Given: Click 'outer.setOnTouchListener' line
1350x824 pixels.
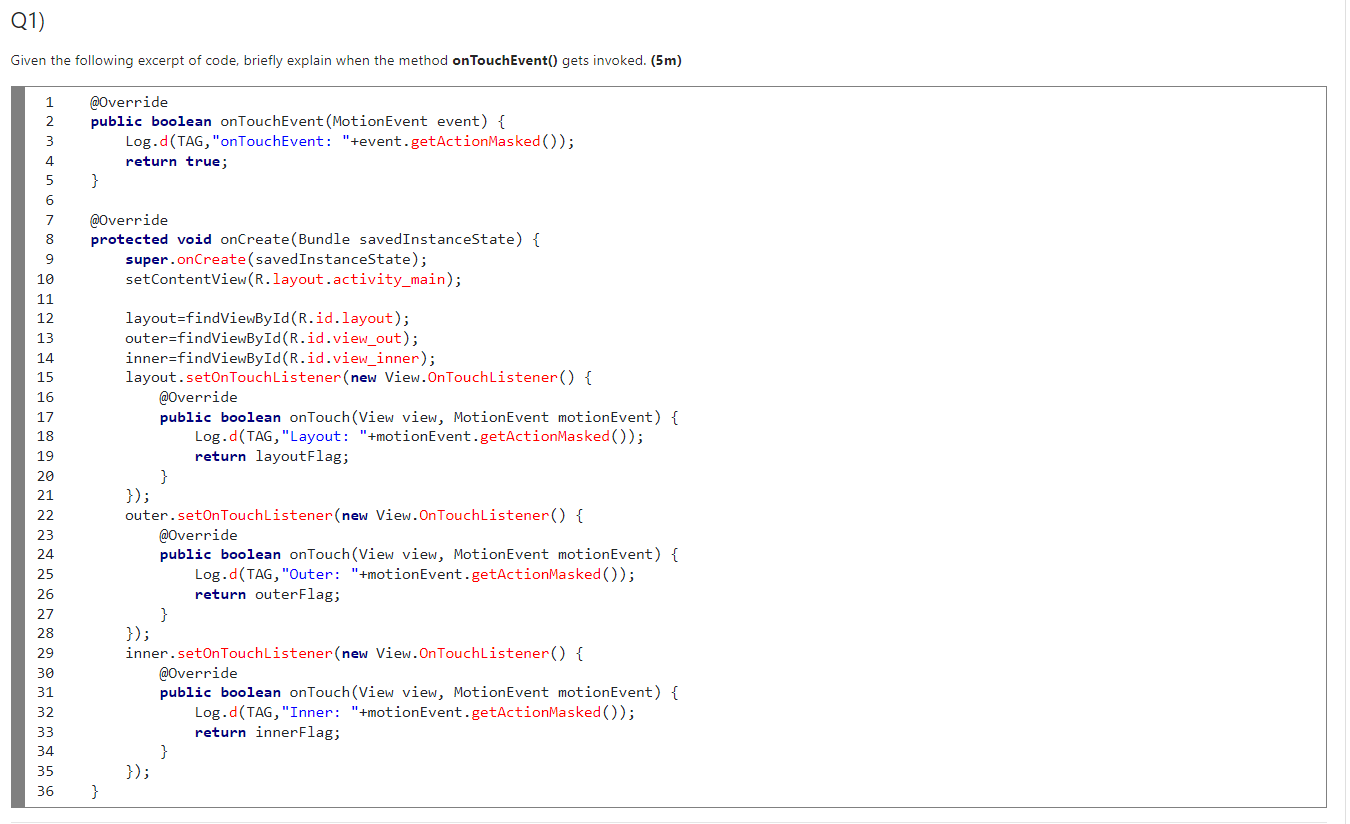Looking at the screenshot, I should click(354, 515).
